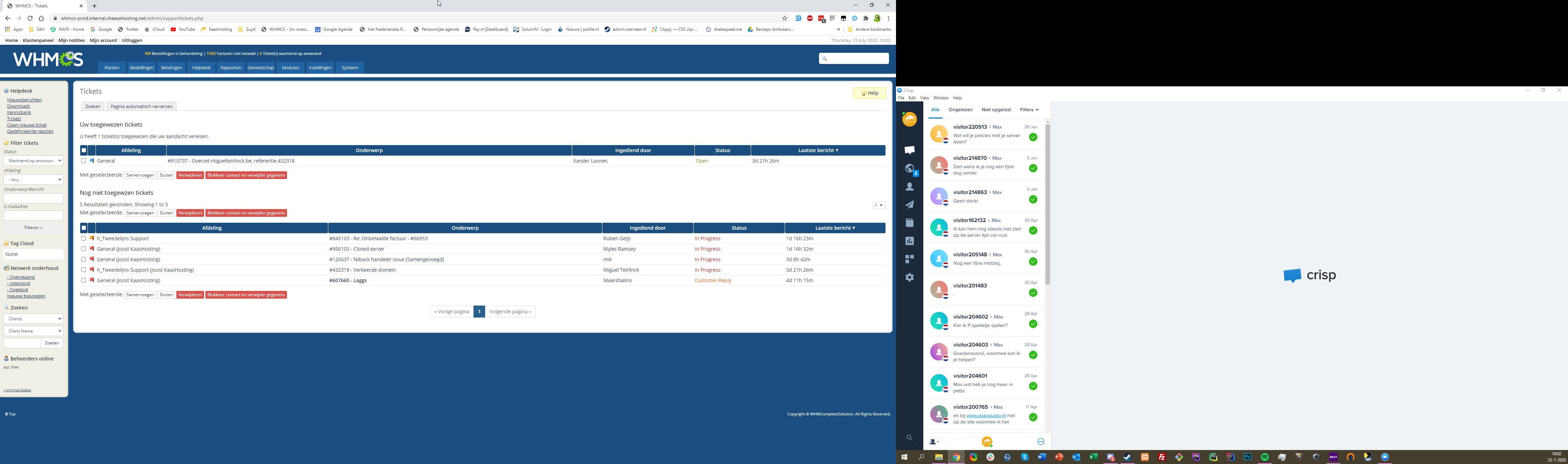The height and width of the screenshot is (464, 1568).
Task: Open Crisp plugins grid icon
Action: [x=909, y=259]
